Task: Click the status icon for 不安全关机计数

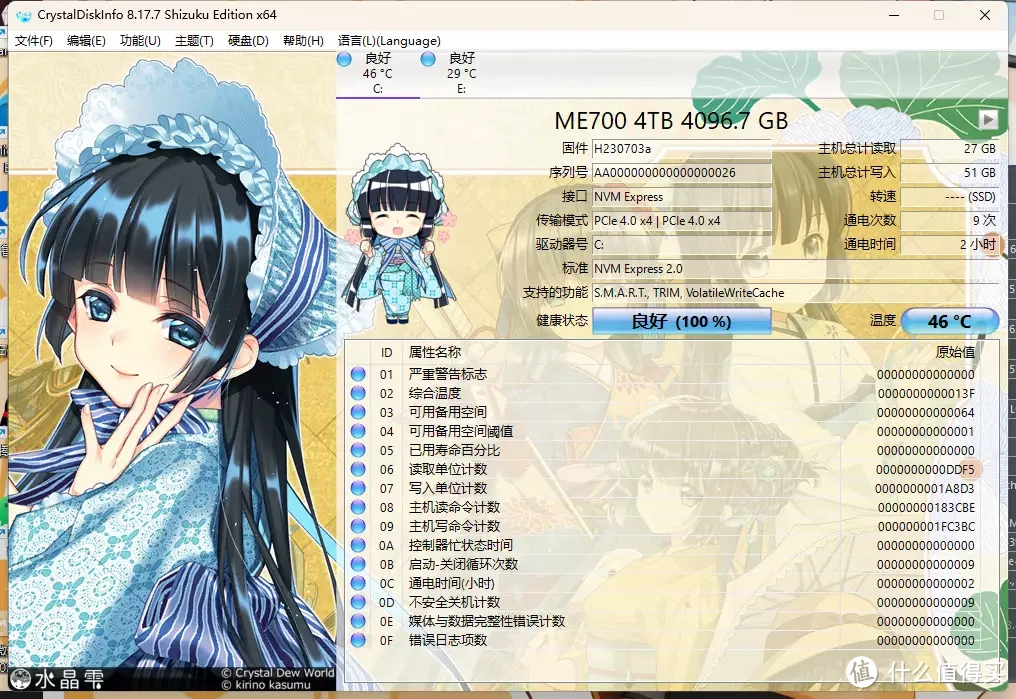Action: click(x=358, y=602)
